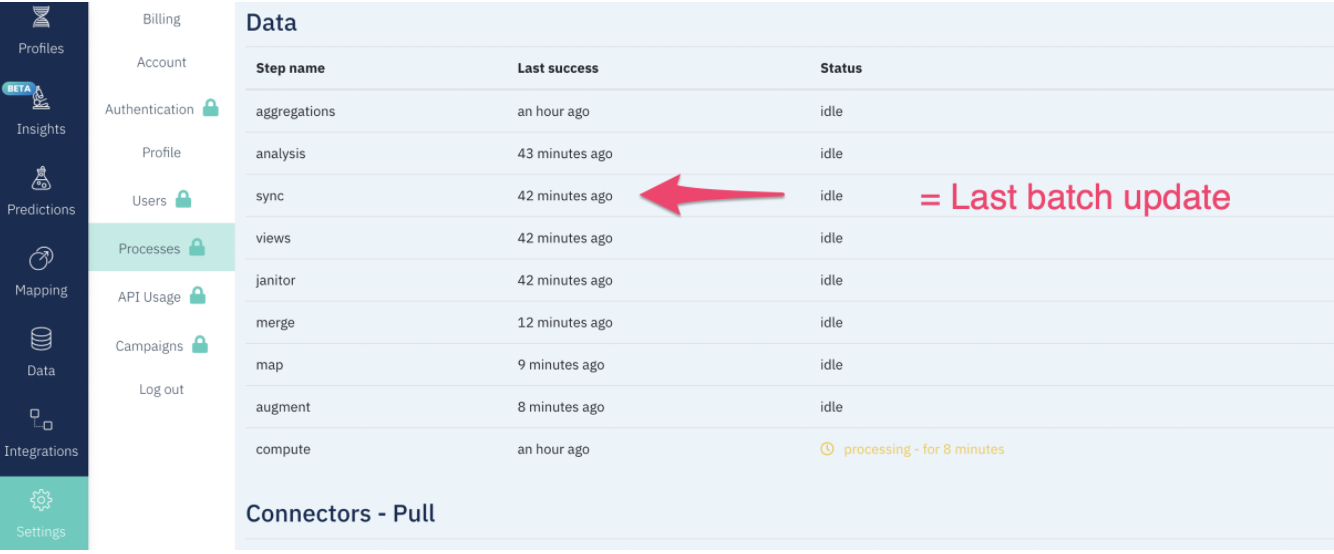The height and width of the screenshot is (554, 1334).
Task: Open the Integrations icon
Action: pyautogui.click(x=41, y=420)
